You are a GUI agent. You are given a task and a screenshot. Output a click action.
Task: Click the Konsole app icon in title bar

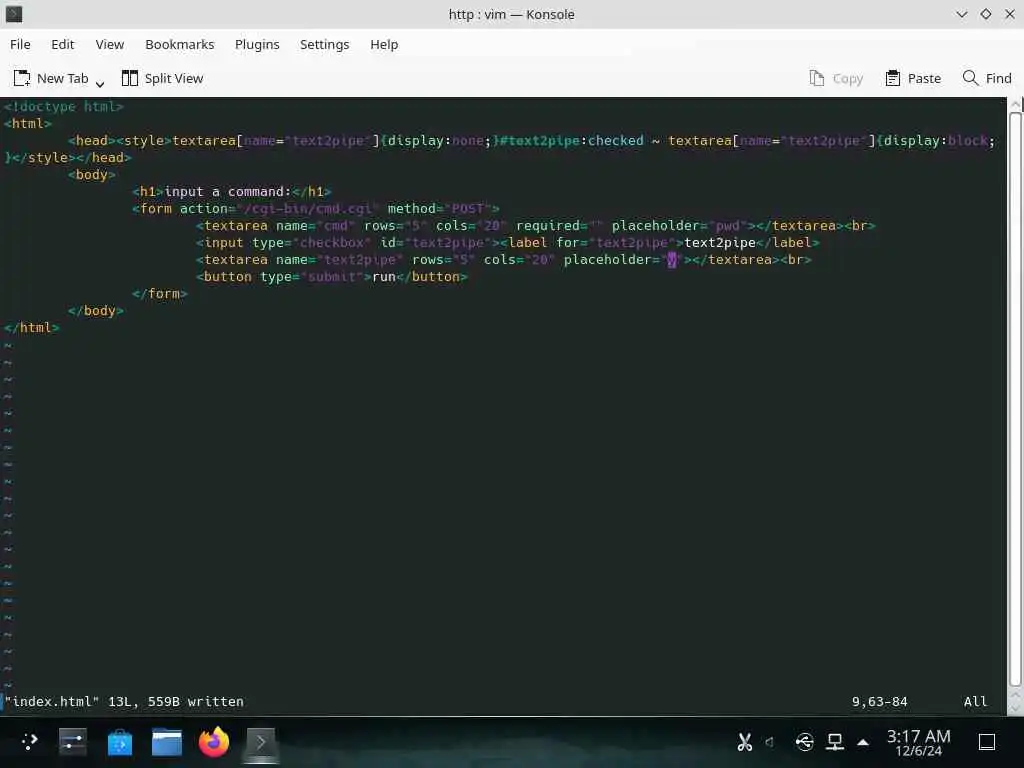pyautogui.click(x=14, y=14)
